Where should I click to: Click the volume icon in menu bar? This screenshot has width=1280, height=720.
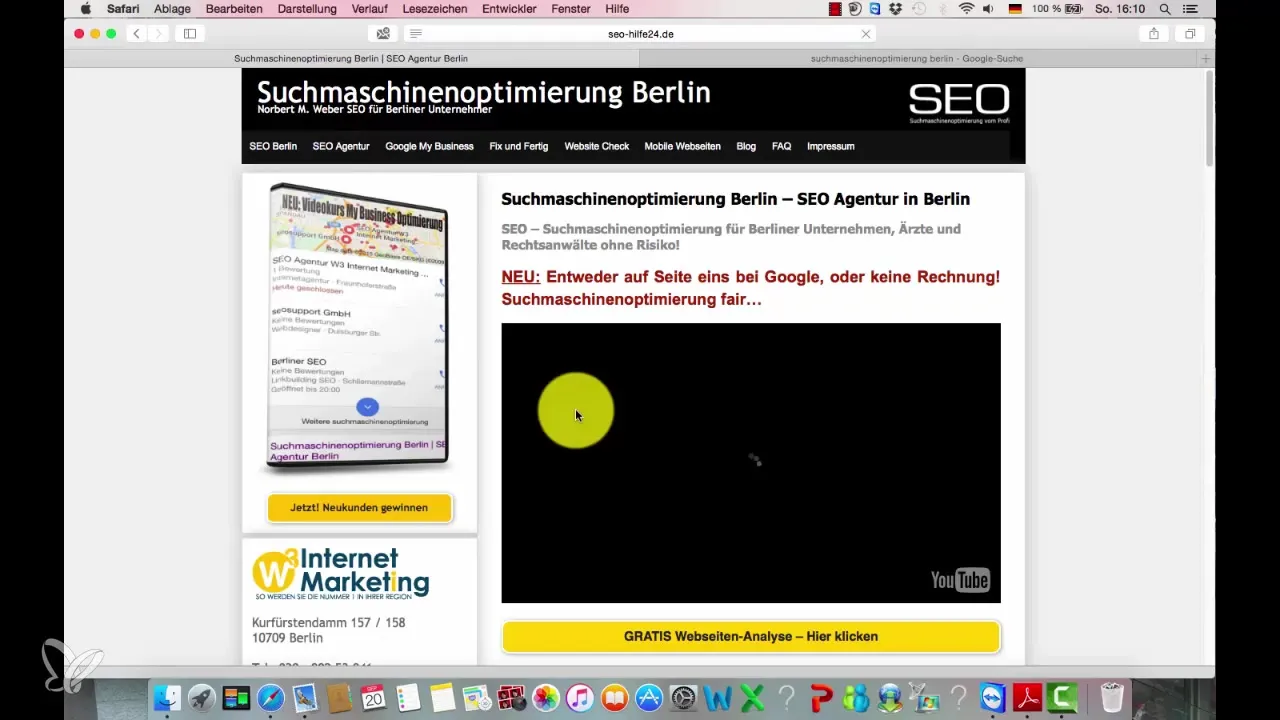click(989, 9)
